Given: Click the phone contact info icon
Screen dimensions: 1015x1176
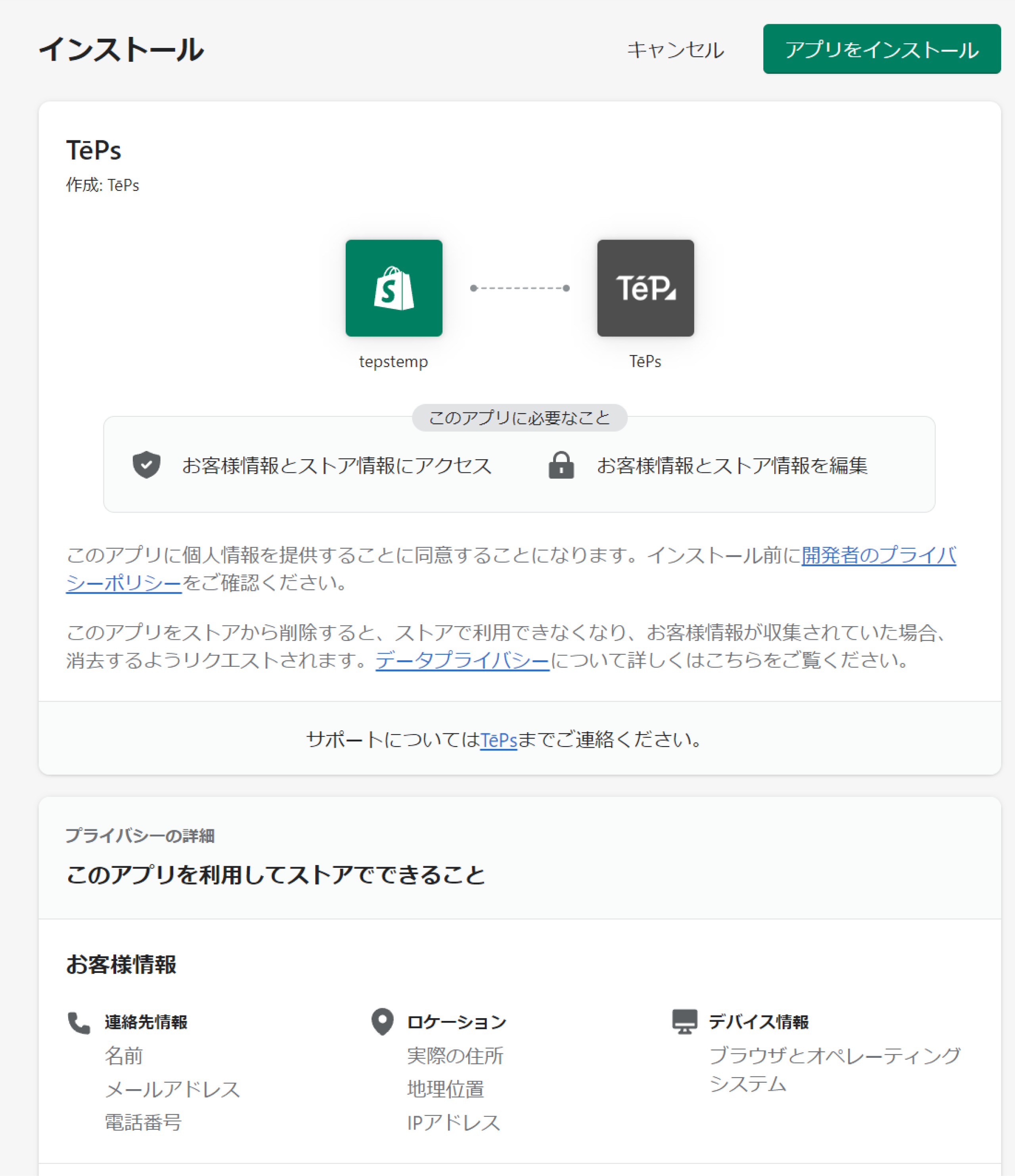Looking at the screenshot, I should tap(79, 1023).
